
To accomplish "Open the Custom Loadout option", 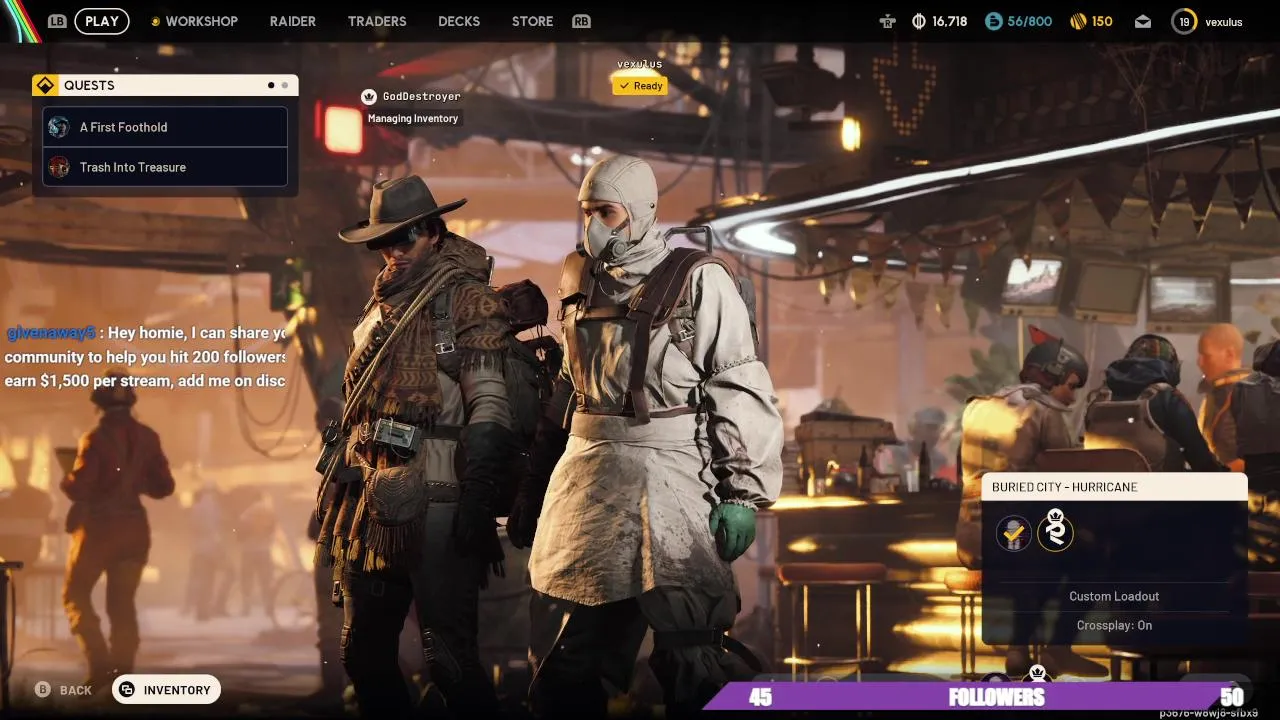I will click(x=1114, y=597).
